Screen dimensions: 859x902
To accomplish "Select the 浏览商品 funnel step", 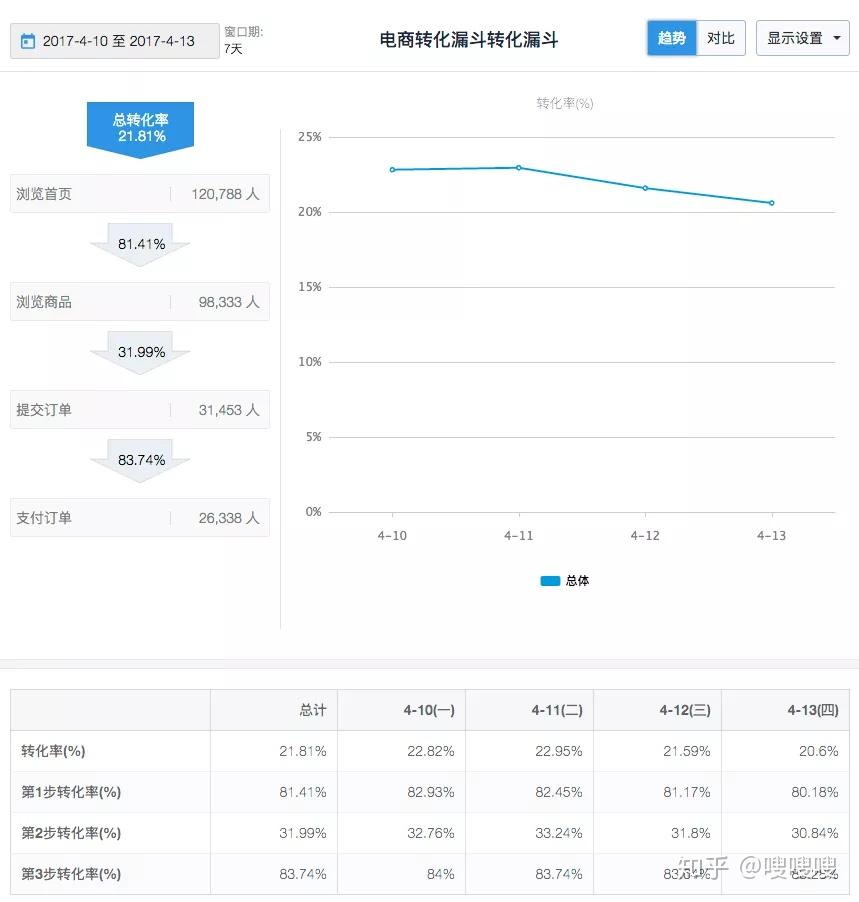I will tap(140, 301).
